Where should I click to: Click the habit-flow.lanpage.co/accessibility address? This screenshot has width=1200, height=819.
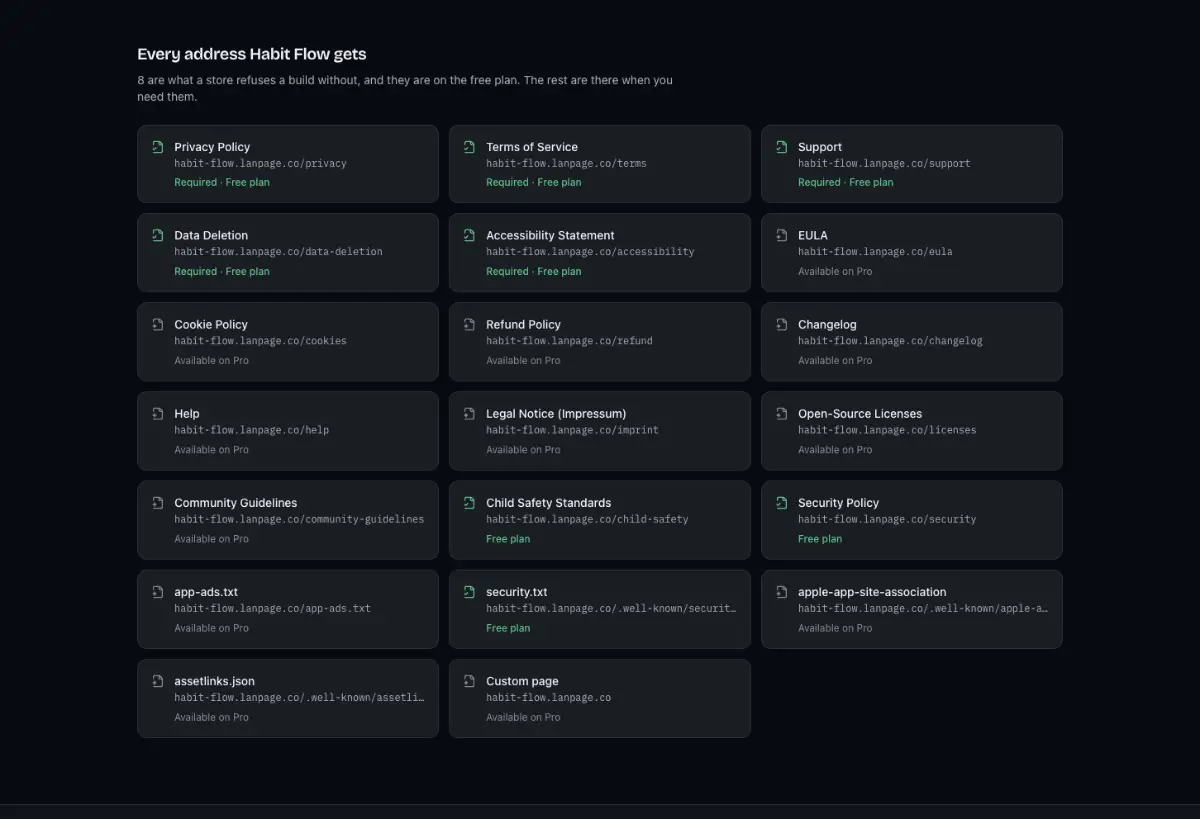click(590, 252)
